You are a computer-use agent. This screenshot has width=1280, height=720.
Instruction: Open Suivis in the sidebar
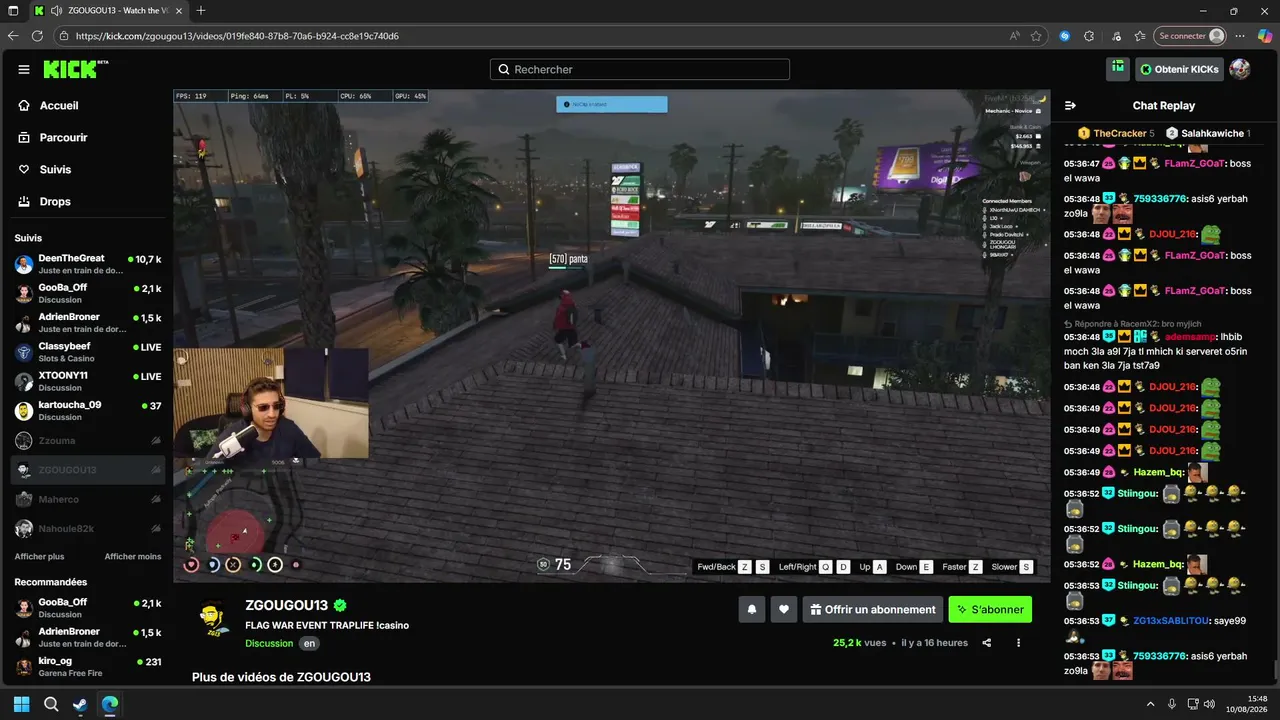pyautogui.click(x=55, y=169)
